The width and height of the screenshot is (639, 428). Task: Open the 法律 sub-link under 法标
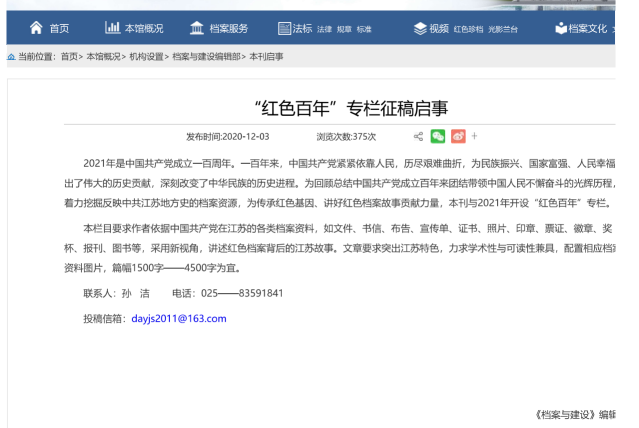tap(324, 30)
